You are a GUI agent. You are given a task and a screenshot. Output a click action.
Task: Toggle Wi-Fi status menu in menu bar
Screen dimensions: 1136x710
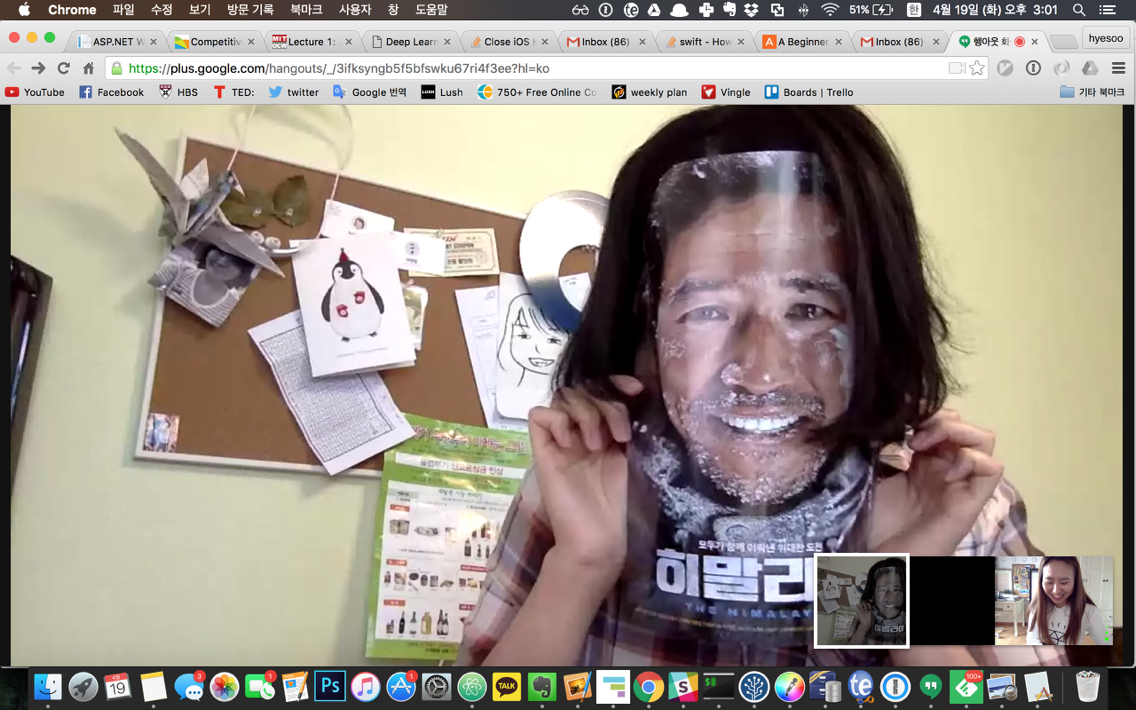(x=830, y=9)
